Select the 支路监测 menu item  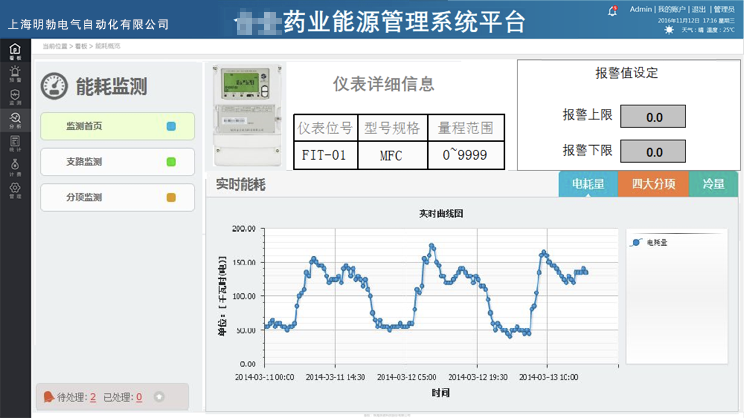coord(103,161)
